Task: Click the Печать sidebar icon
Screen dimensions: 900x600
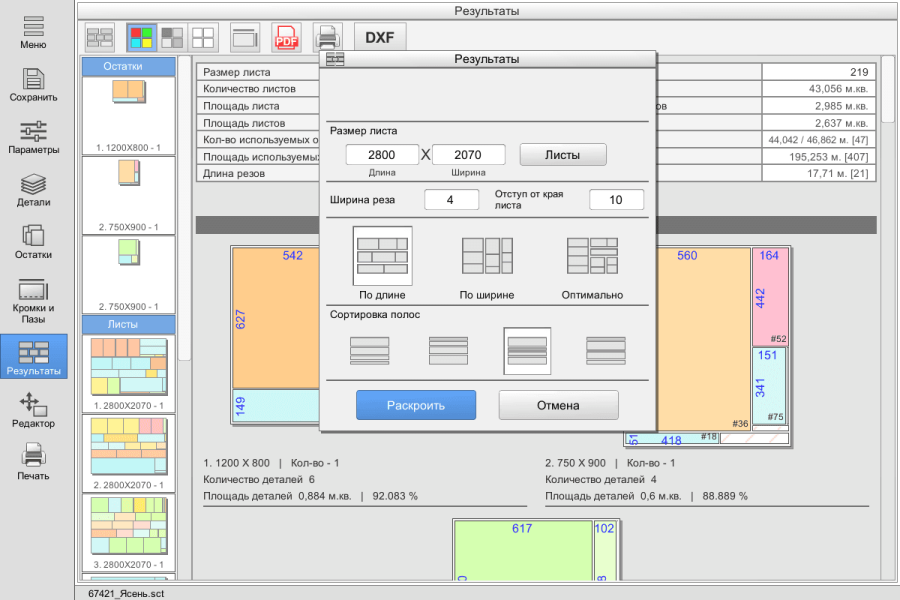Action: point(33,462)
